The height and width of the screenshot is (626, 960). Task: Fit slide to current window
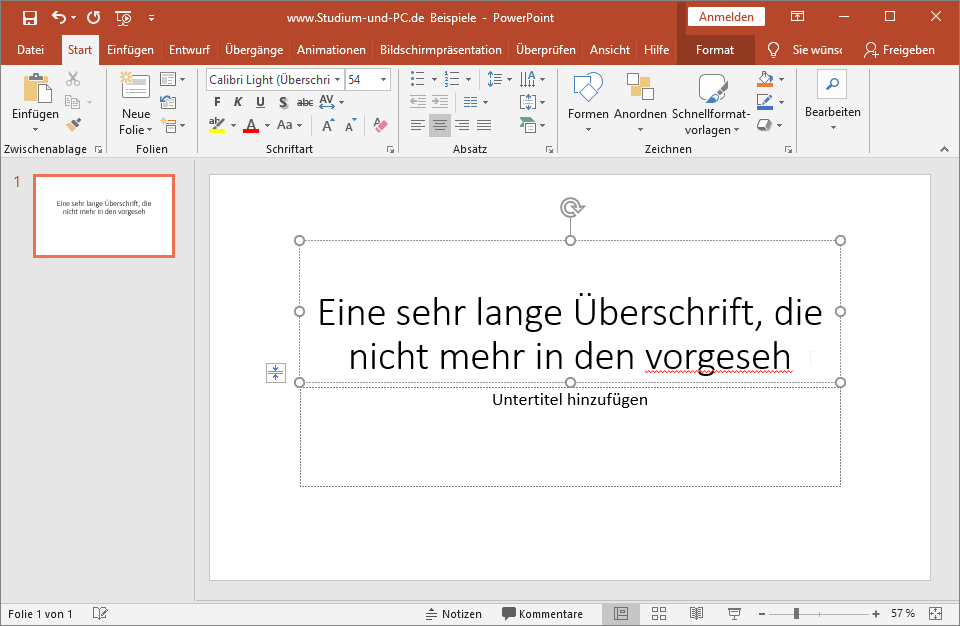coord(936,614)
